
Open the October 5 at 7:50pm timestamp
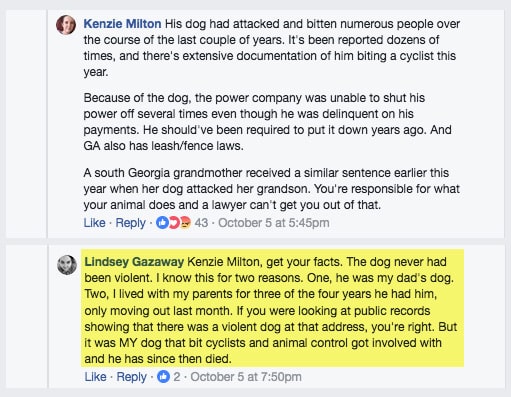click(246, 377)
